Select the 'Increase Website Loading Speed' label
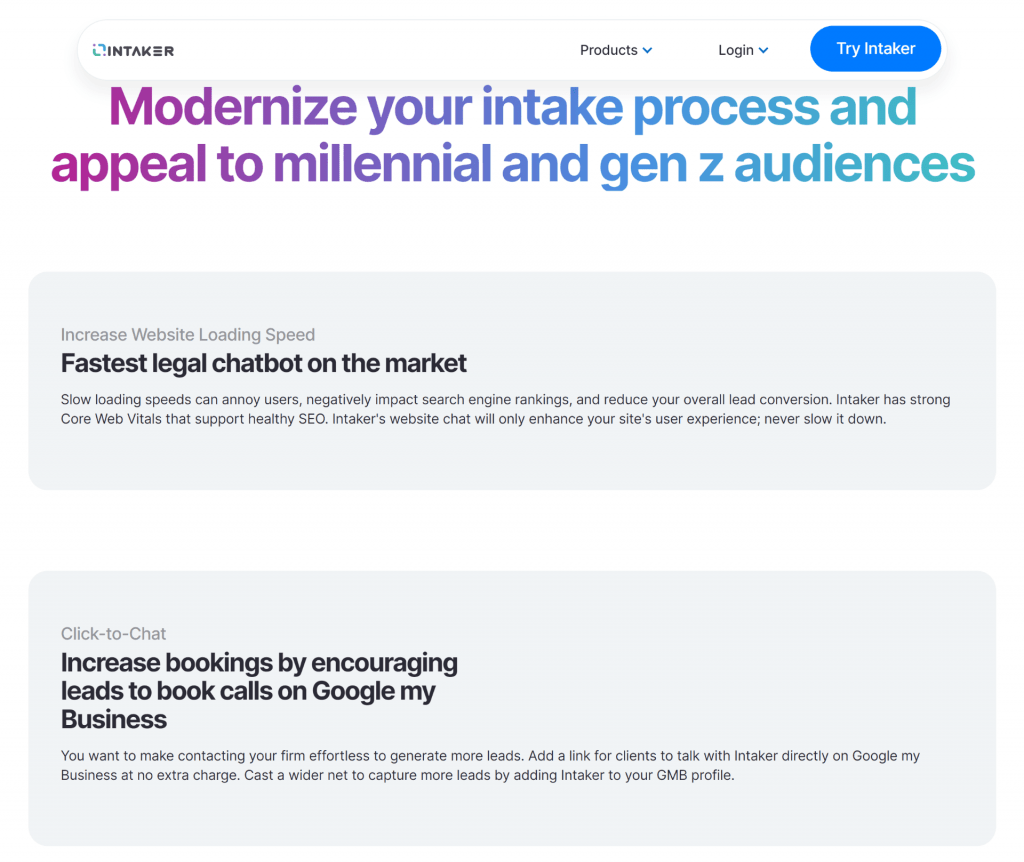 (188, 334)
